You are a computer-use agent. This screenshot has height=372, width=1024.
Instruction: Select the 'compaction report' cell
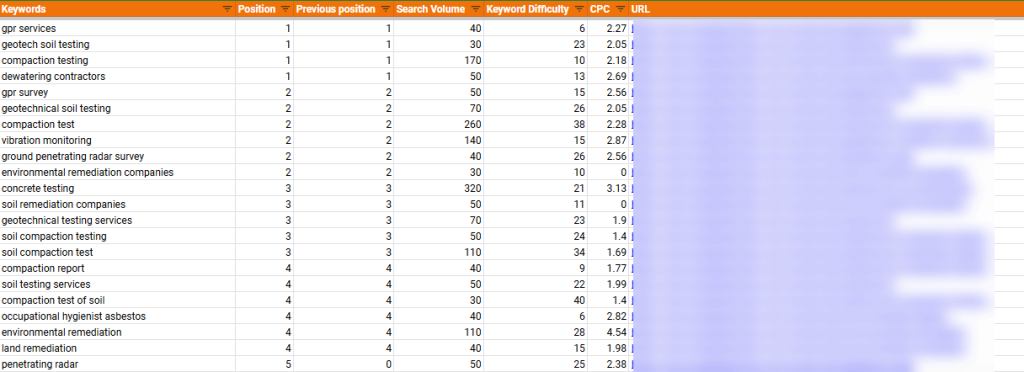pos(118,268)
